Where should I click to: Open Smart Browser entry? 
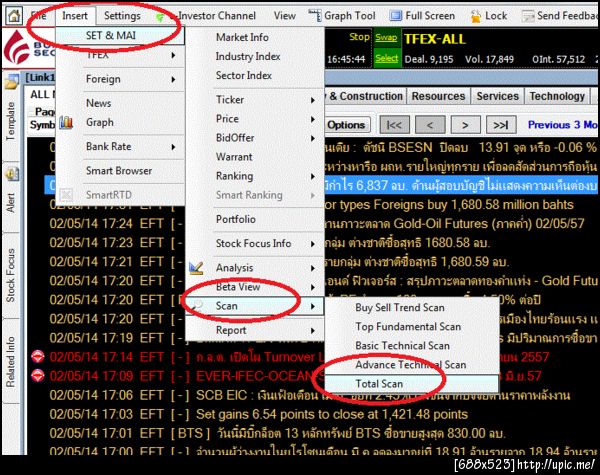[119, 171]
